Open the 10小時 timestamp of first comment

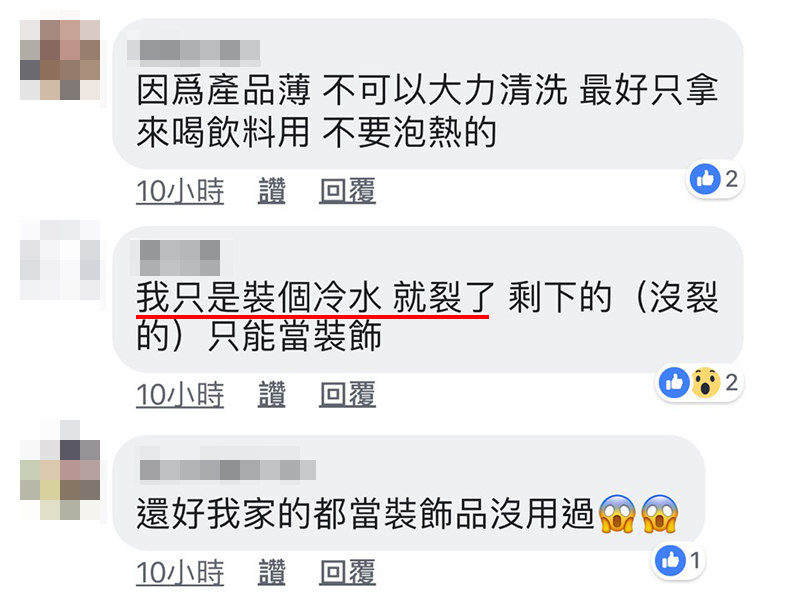pos(180,191)
